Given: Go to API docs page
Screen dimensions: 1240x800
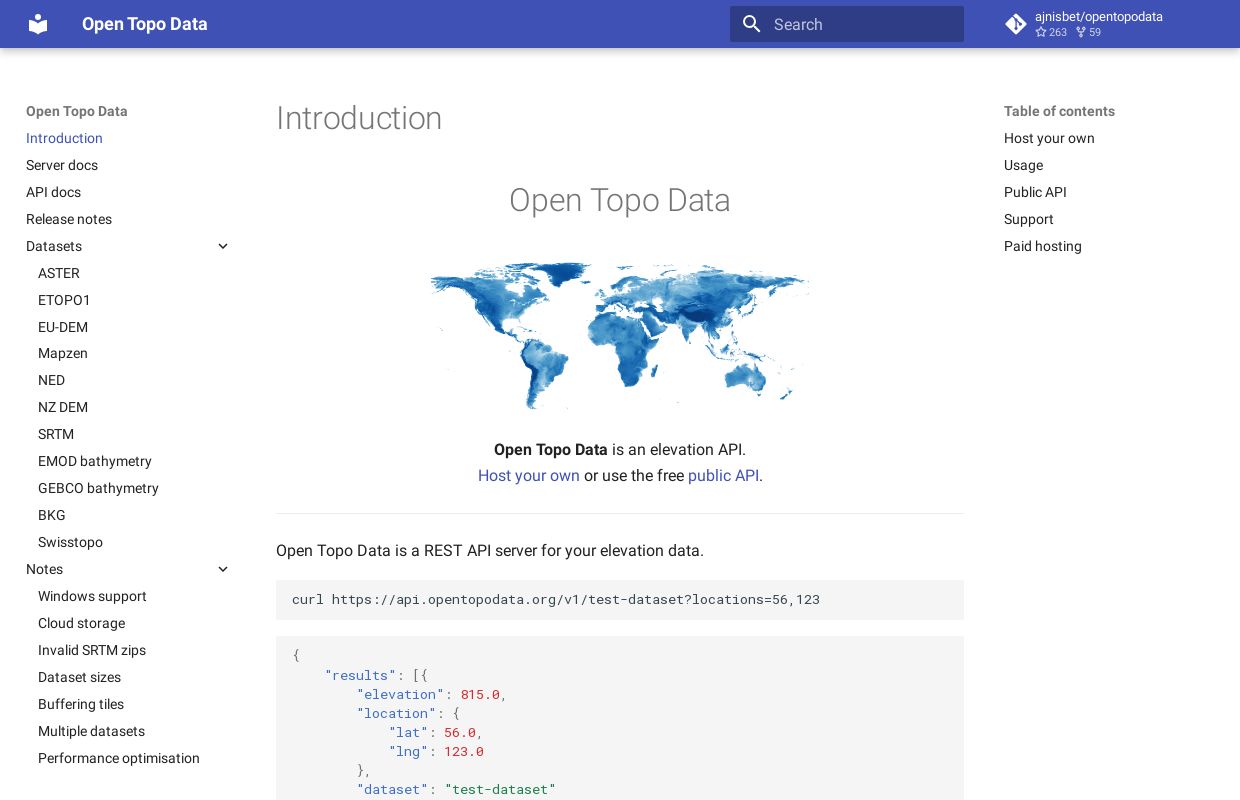Looking at the screenshot, I should point(53,192).
